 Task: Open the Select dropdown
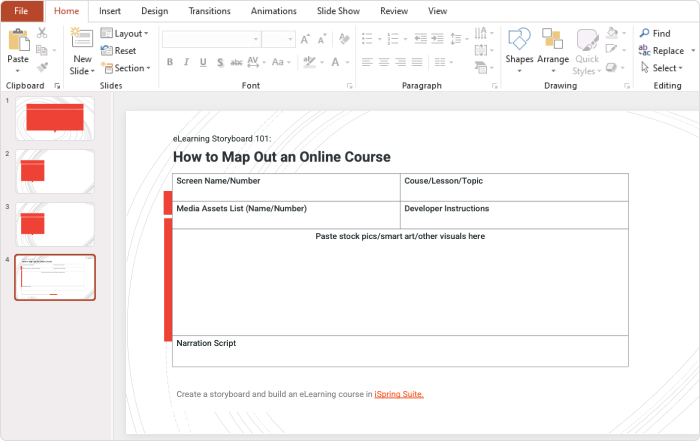[x=662, y=68]
